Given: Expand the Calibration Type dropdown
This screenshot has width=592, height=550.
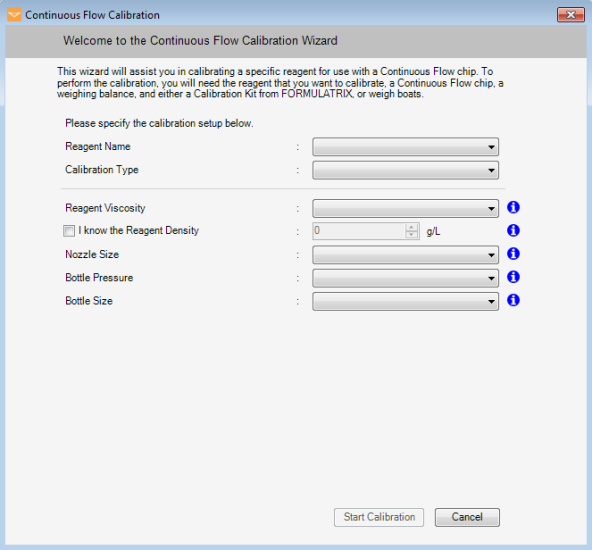Looking at the screenshot, I should tap(405, 170).
